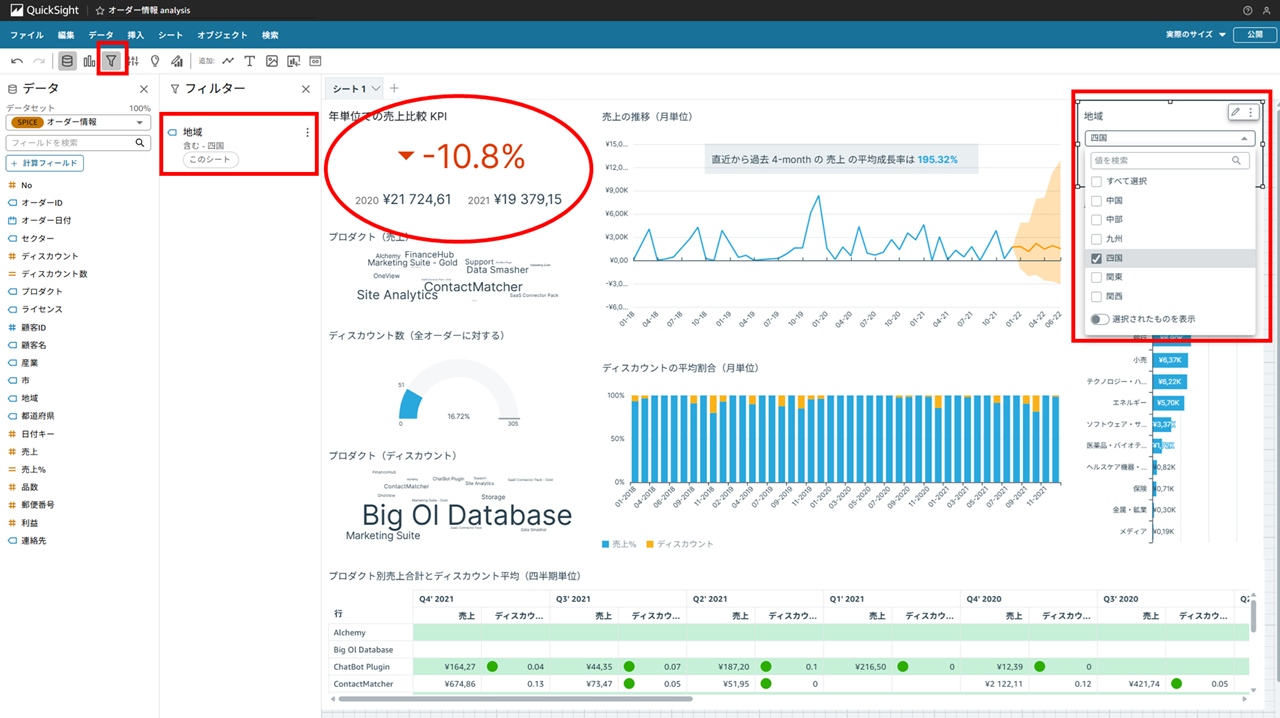
Task: Add a new sheet with plus icon
Action: click(x=393, y=89)
